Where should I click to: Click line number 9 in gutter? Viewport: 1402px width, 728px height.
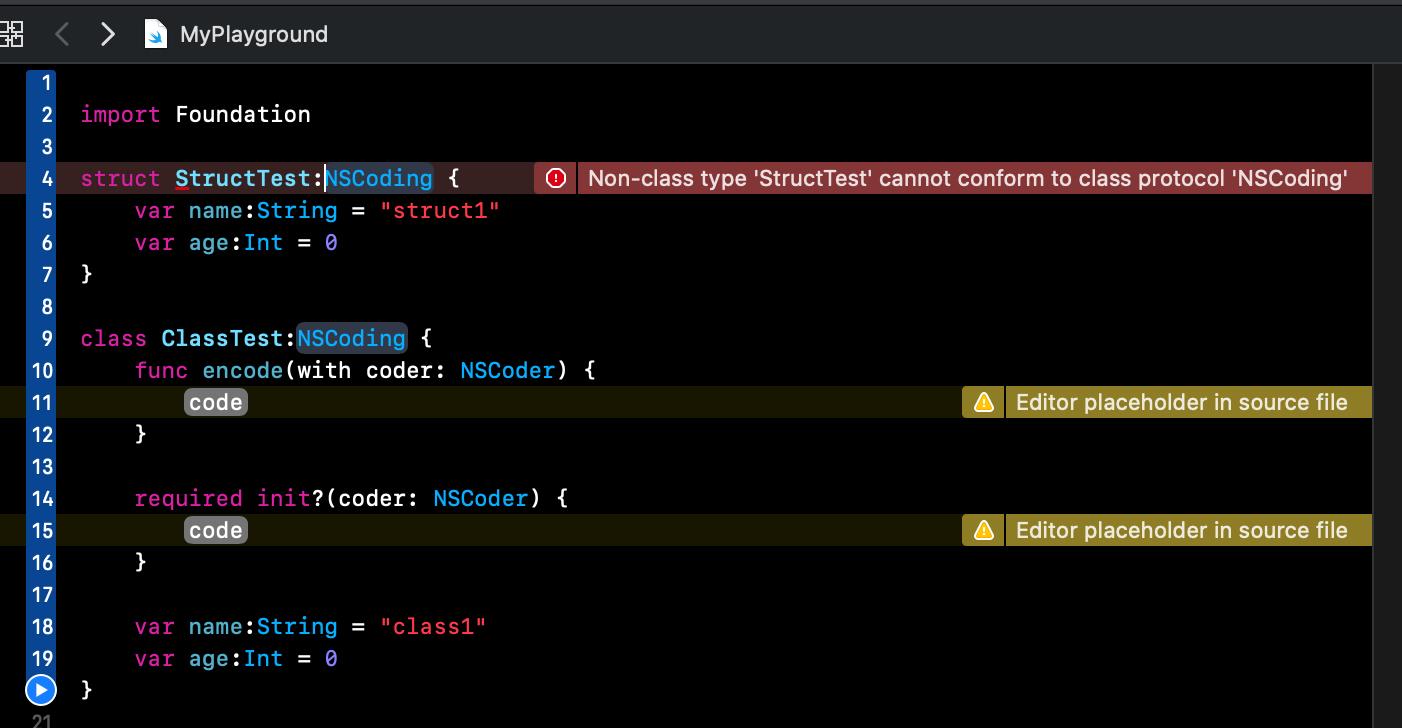tap(47, 338)
